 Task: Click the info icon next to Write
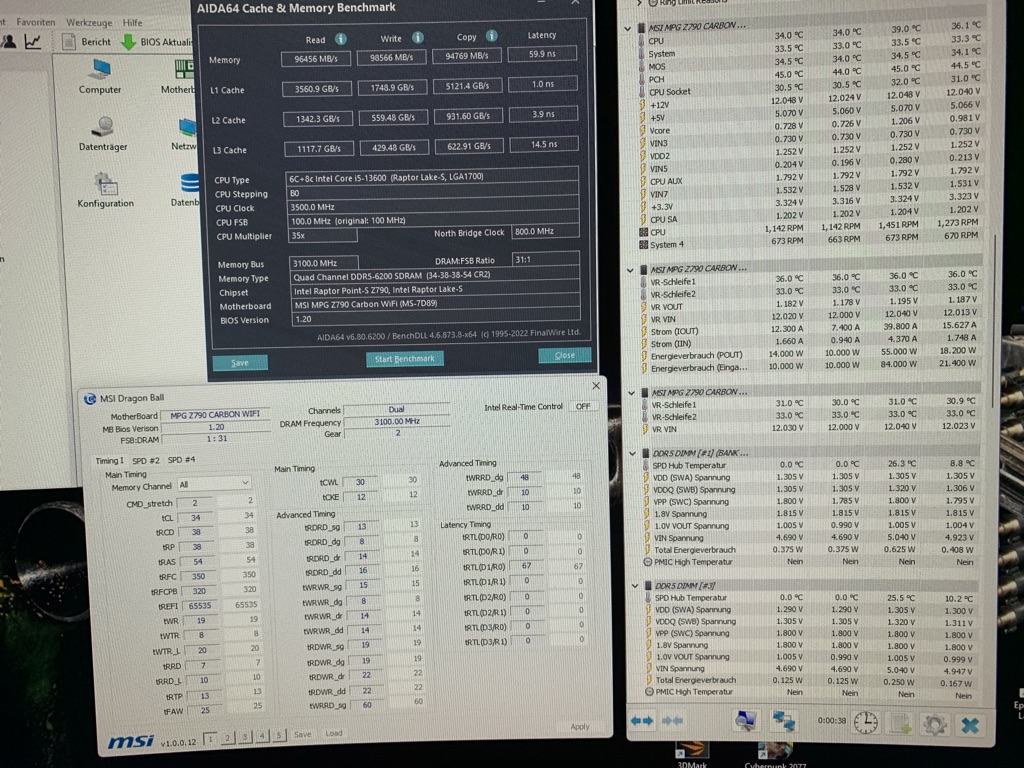[417, 37]
